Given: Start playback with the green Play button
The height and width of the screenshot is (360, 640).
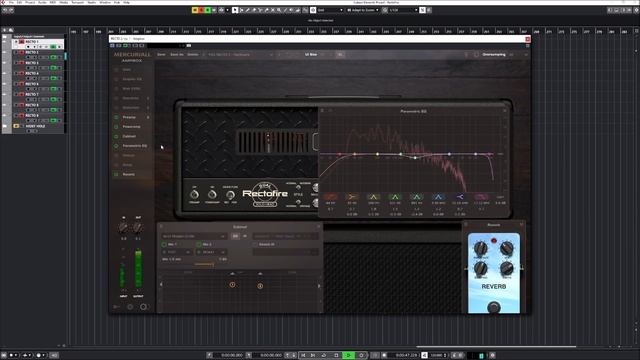Looking at the screenshot, I should click(x=348, y=355).
